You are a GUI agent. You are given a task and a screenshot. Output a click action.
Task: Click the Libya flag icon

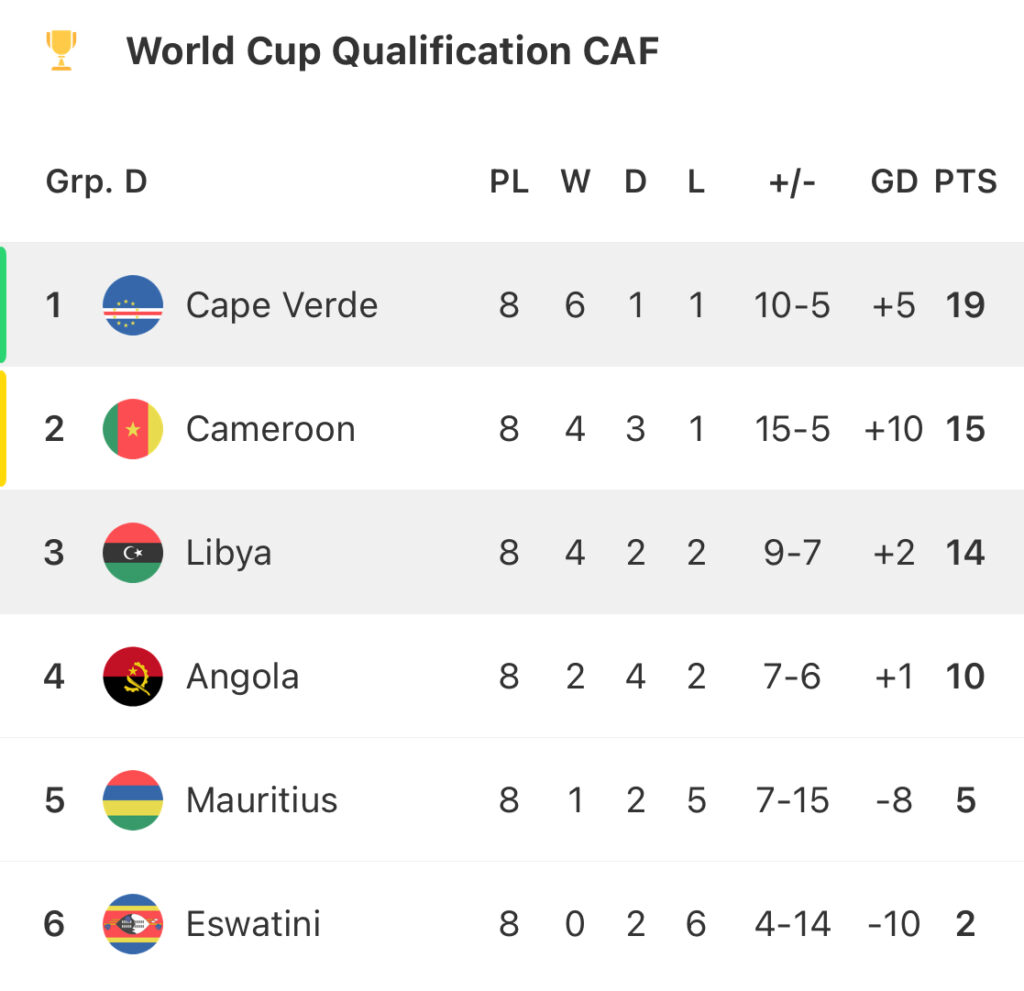133,553
